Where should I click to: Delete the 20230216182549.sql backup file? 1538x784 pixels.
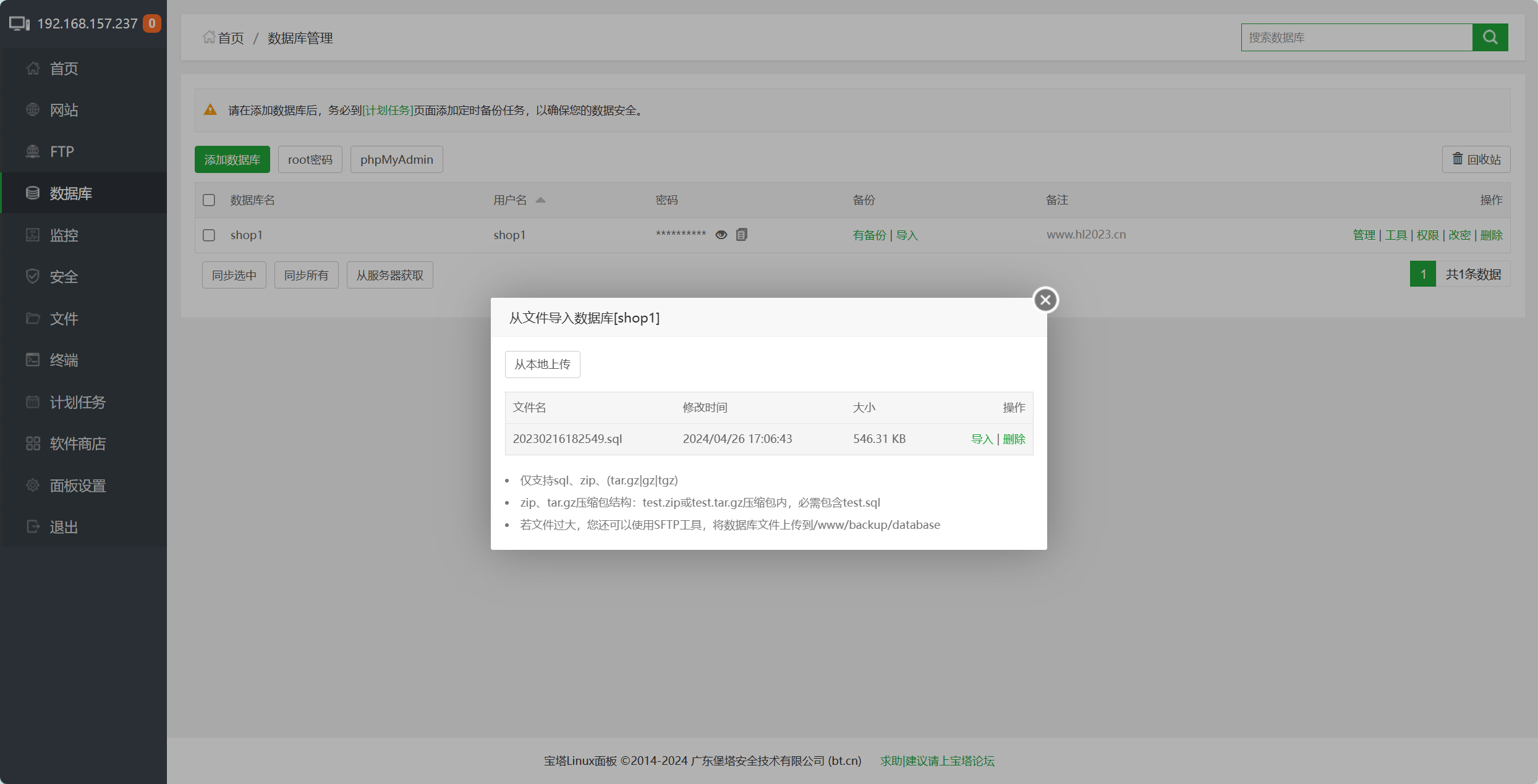[1014, 439]
